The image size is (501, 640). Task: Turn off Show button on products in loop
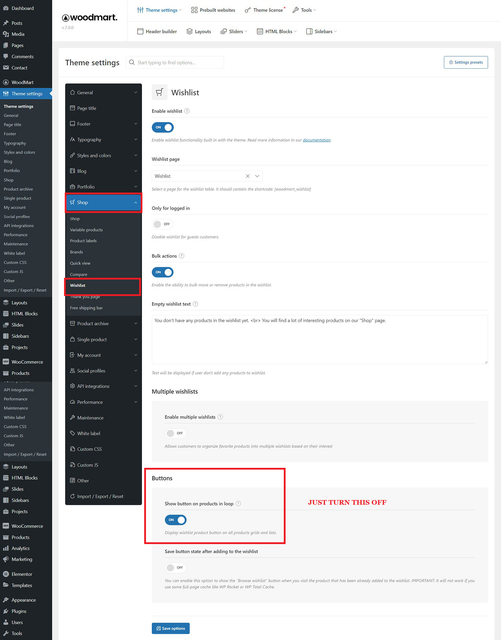click(176, 520)
